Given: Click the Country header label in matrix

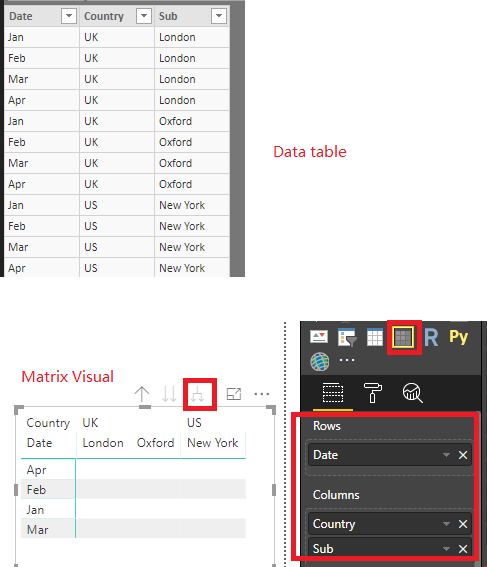Looking at the screenshot, I should coord(48,423).
